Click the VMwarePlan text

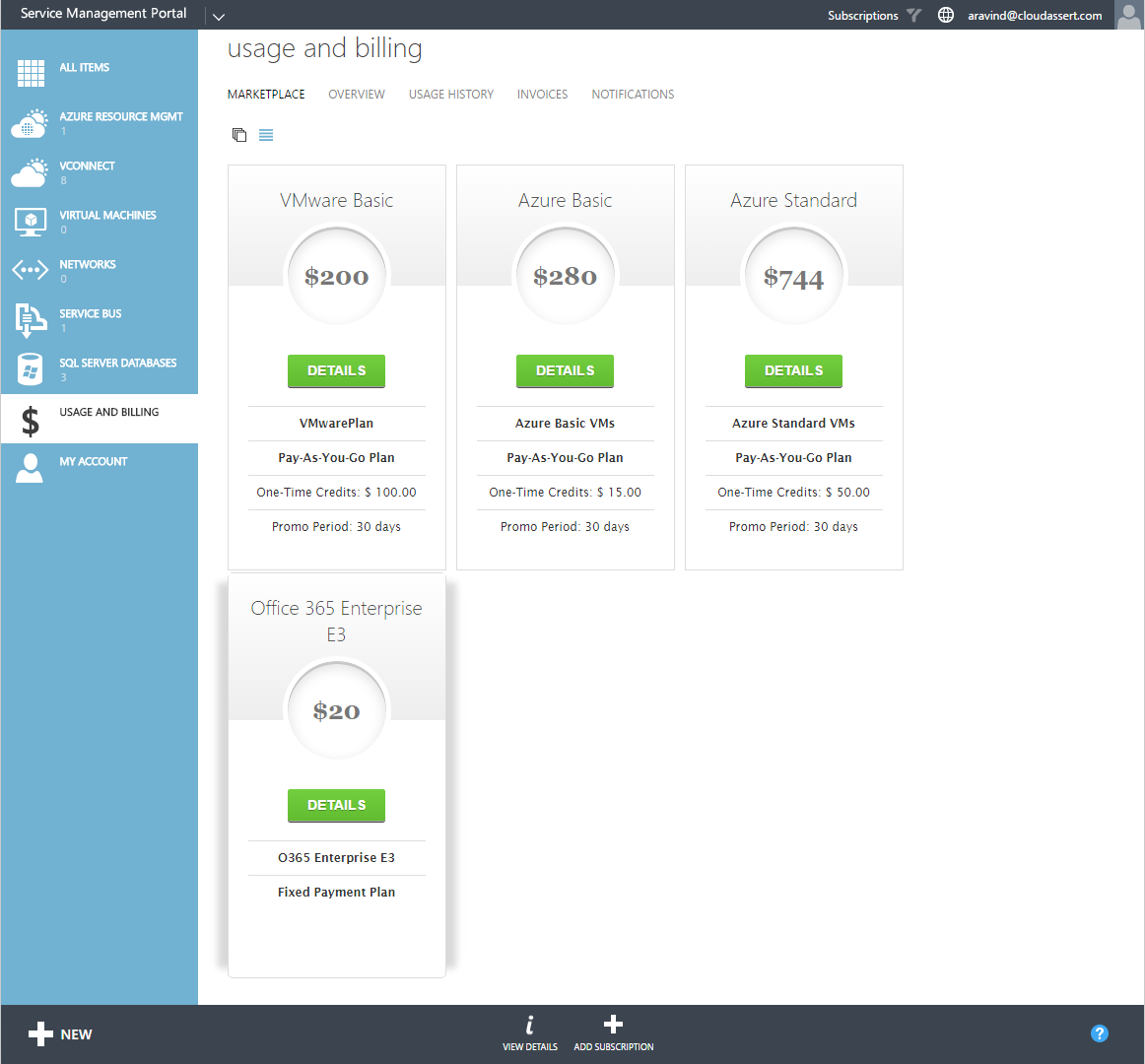[x=337, y=424]
